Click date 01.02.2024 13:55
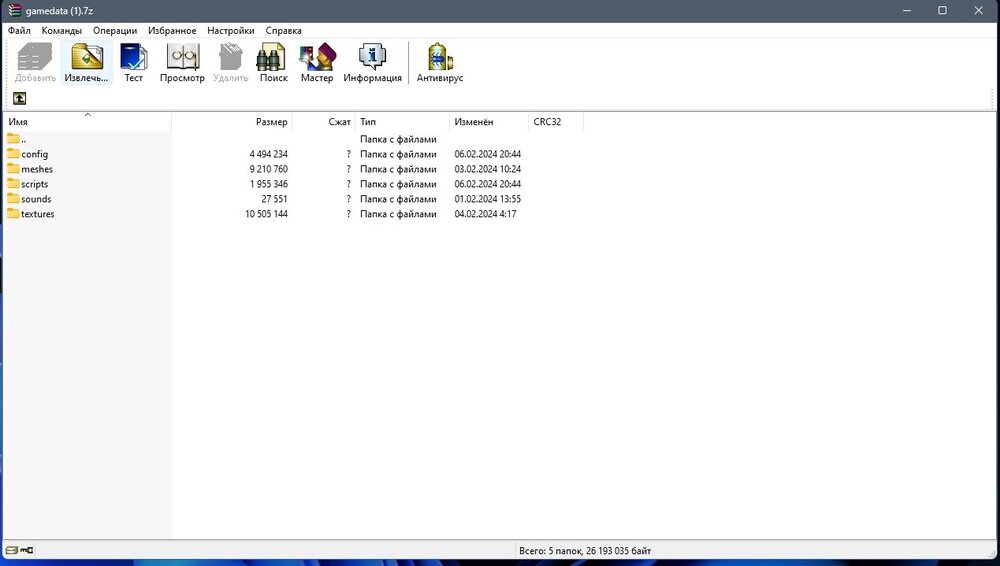Viewport: 1000px width, 566px height. 488,199
